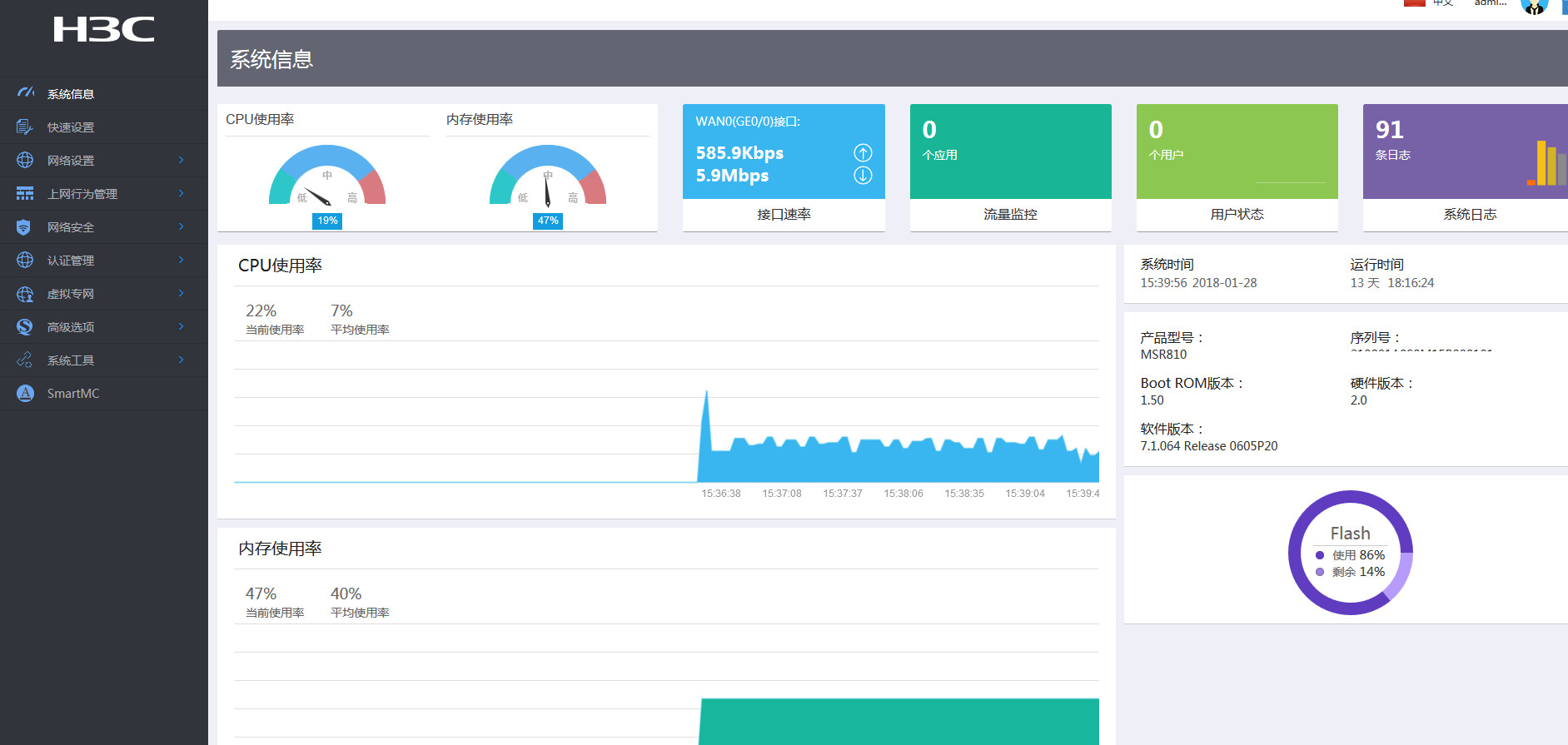Screen dimensions: 1568x745
Task: Click the 快速设置 sidebar icon
Action: (x=25, y=127)
